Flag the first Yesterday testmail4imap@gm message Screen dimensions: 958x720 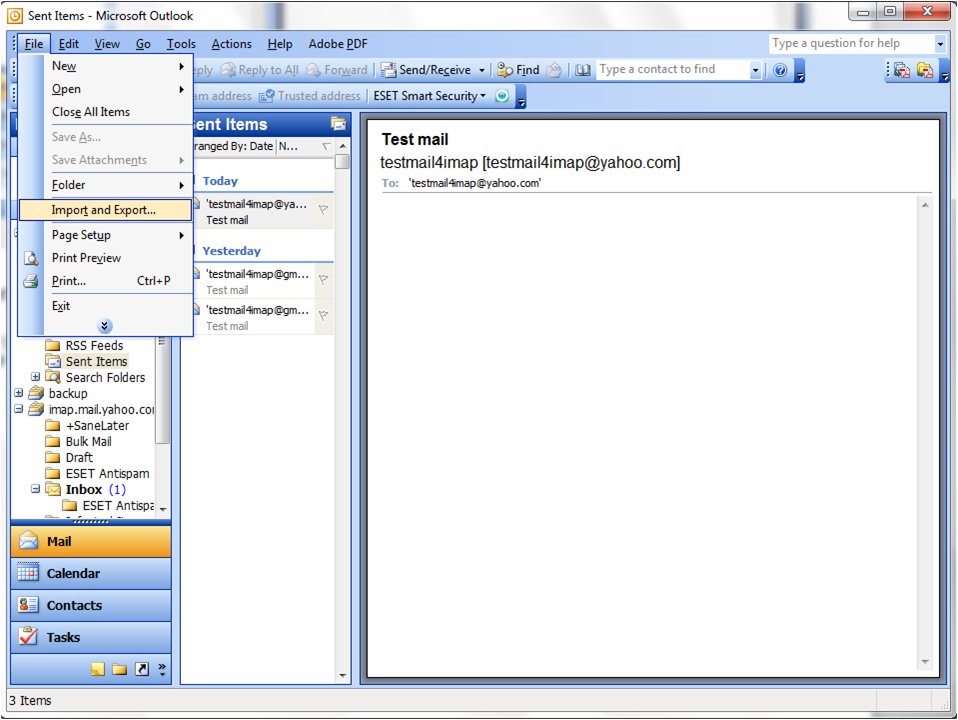click(324, 279)
